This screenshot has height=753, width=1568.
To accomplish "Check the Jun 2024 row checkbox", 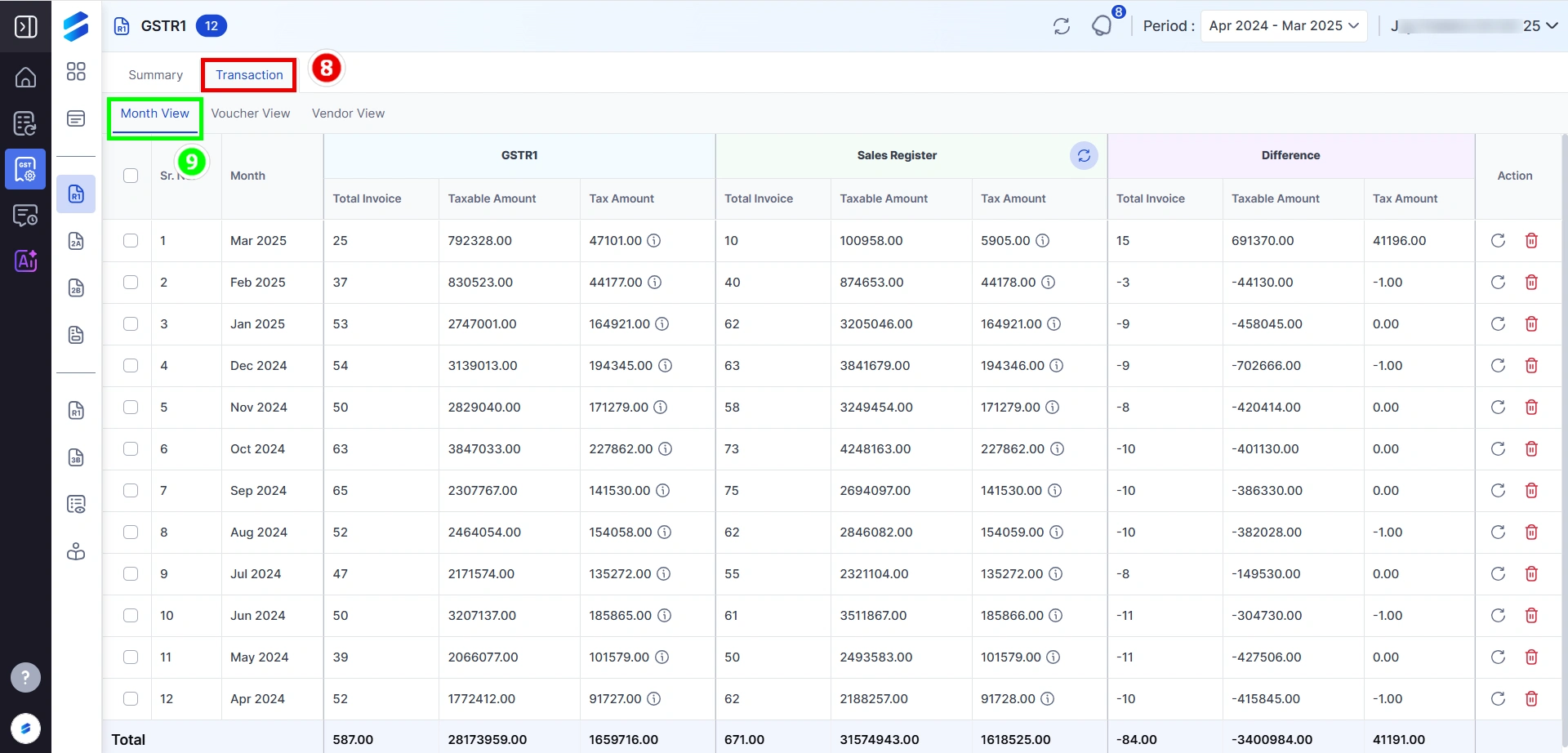I will [x=131, y=615].
